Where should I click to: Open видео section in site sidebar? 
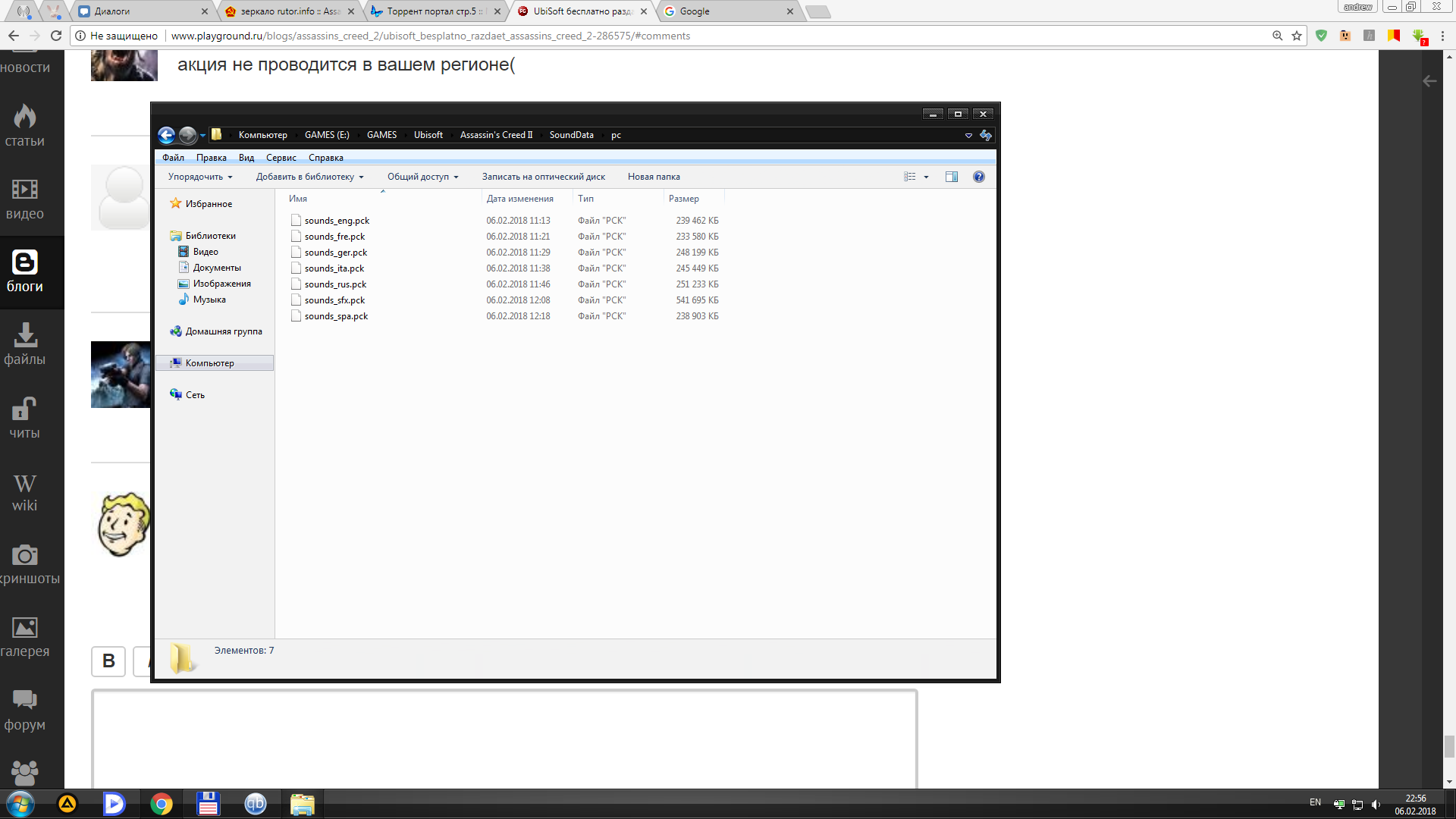(25, 199)
